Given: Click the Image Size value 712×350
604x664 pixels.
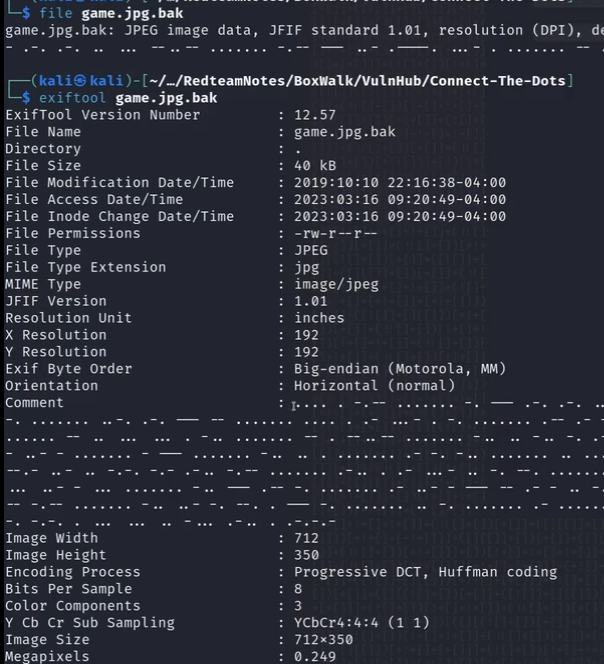Looking at the screenshot, I should click(323, 640).
